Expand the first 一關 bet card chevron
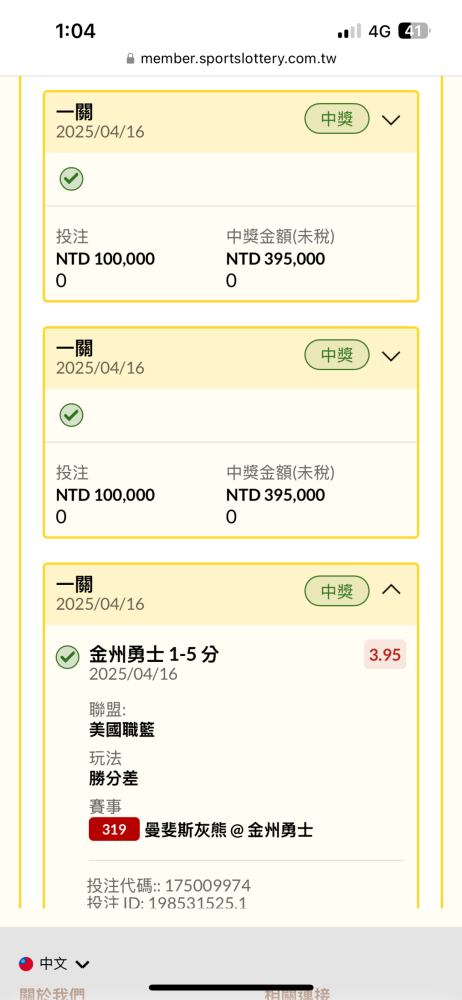462x1000 pixels. [391, 119]
